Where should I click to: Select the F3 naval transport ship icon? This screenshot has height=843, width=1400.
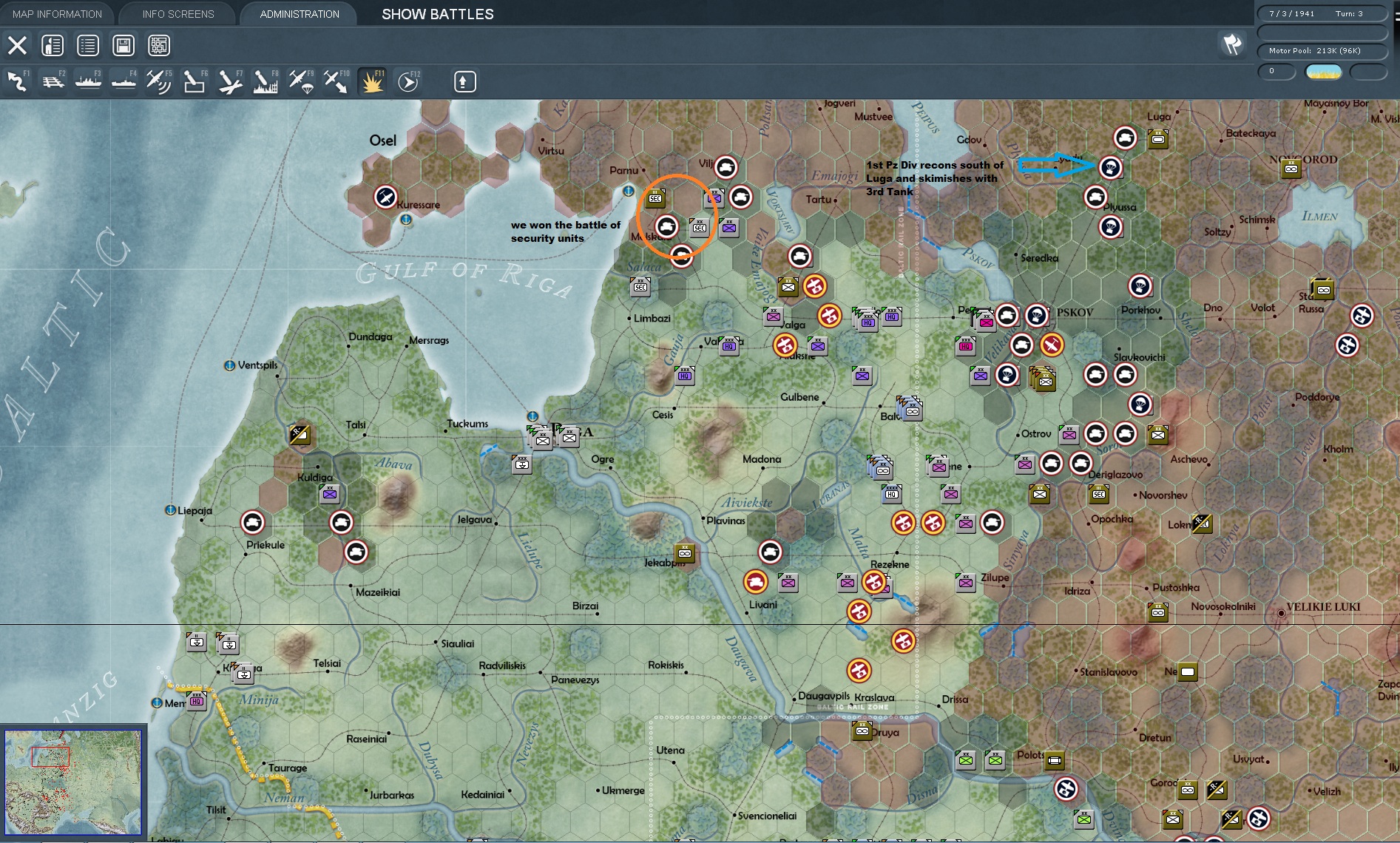(x=88, y=81)
